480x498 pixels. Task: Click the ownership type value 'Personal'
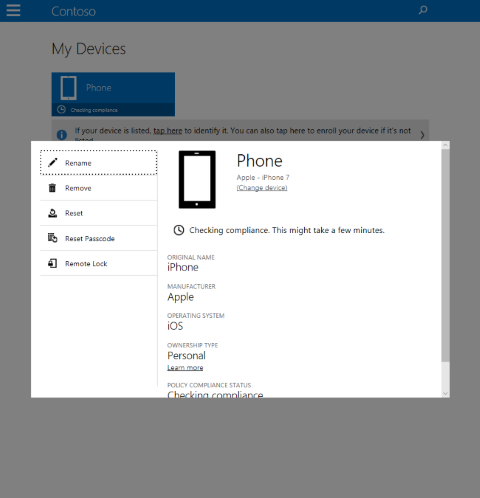point(186,356)
